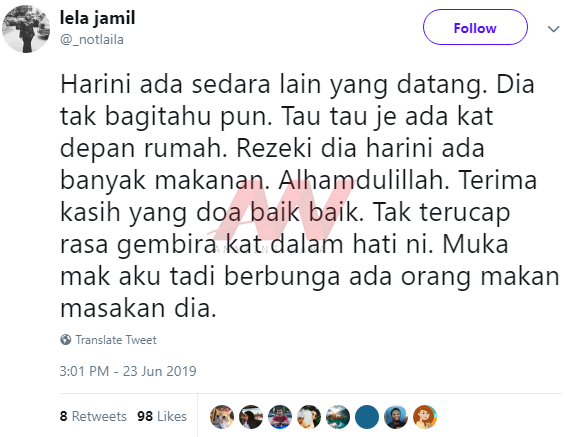Click the tweet text starting with Harini
565x437 pixels.
click(310, 196)
